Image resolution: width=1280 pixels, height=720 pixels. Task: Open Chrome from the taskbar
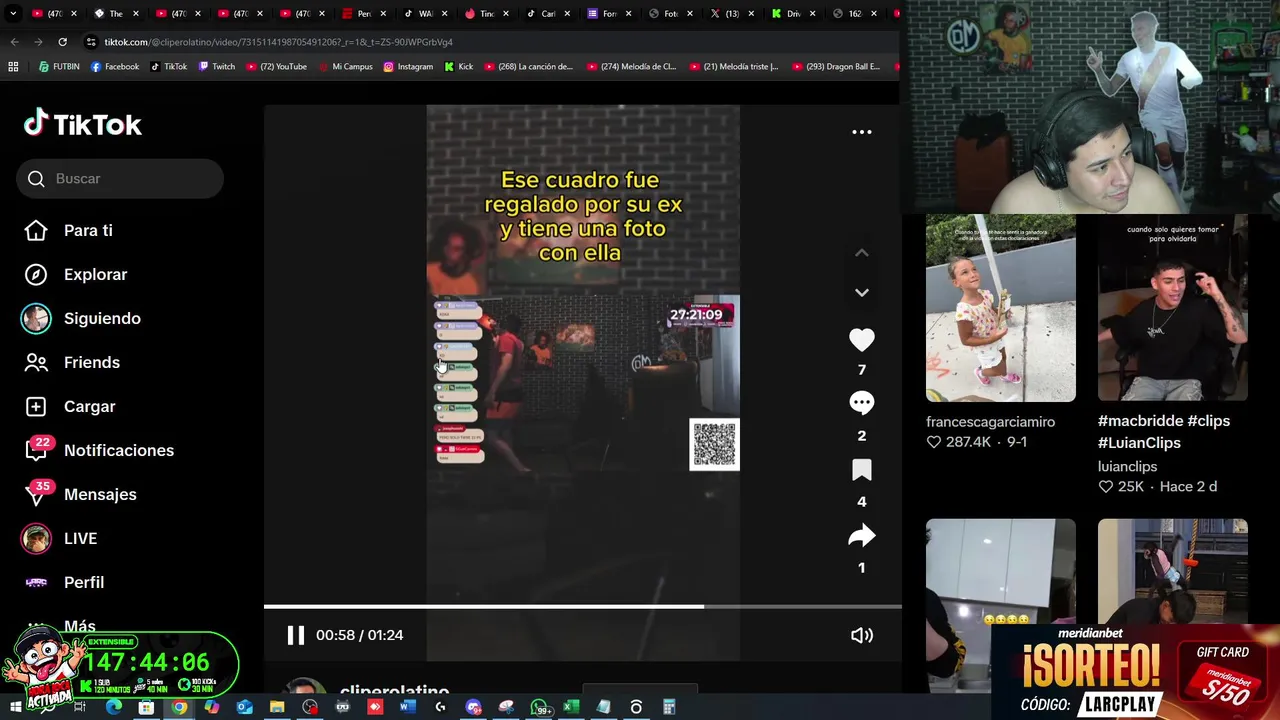[x=179, y=707]
